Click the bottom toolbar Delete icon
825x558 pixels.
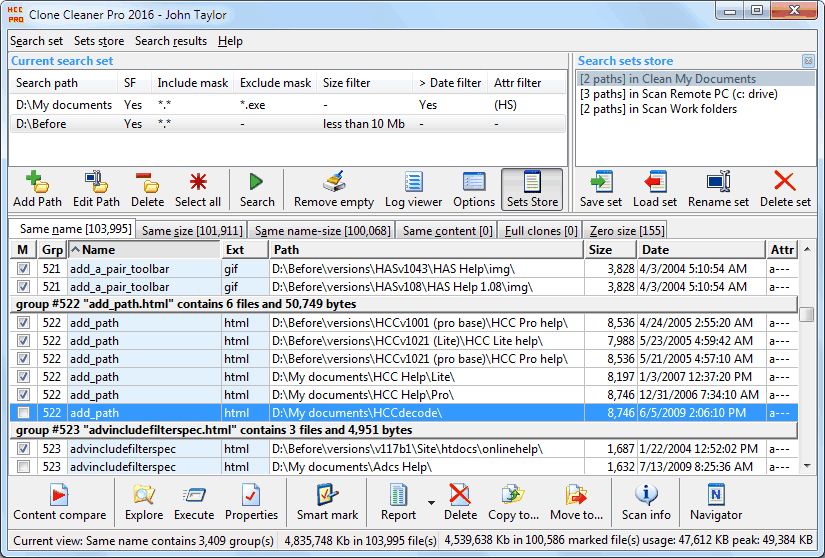pyautogui.click(x=460, y=495)
